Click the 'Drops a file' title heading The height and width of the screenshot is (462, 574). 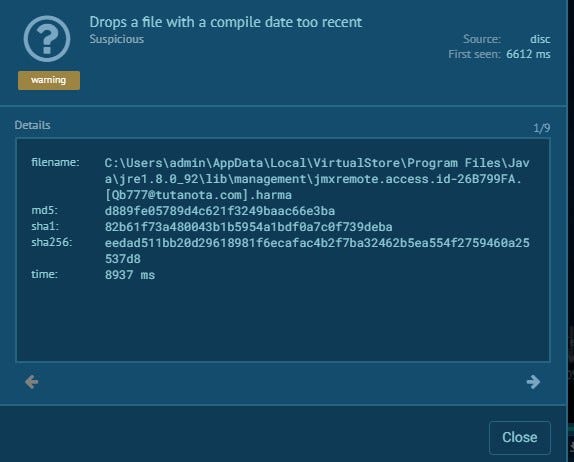(226, 22)
